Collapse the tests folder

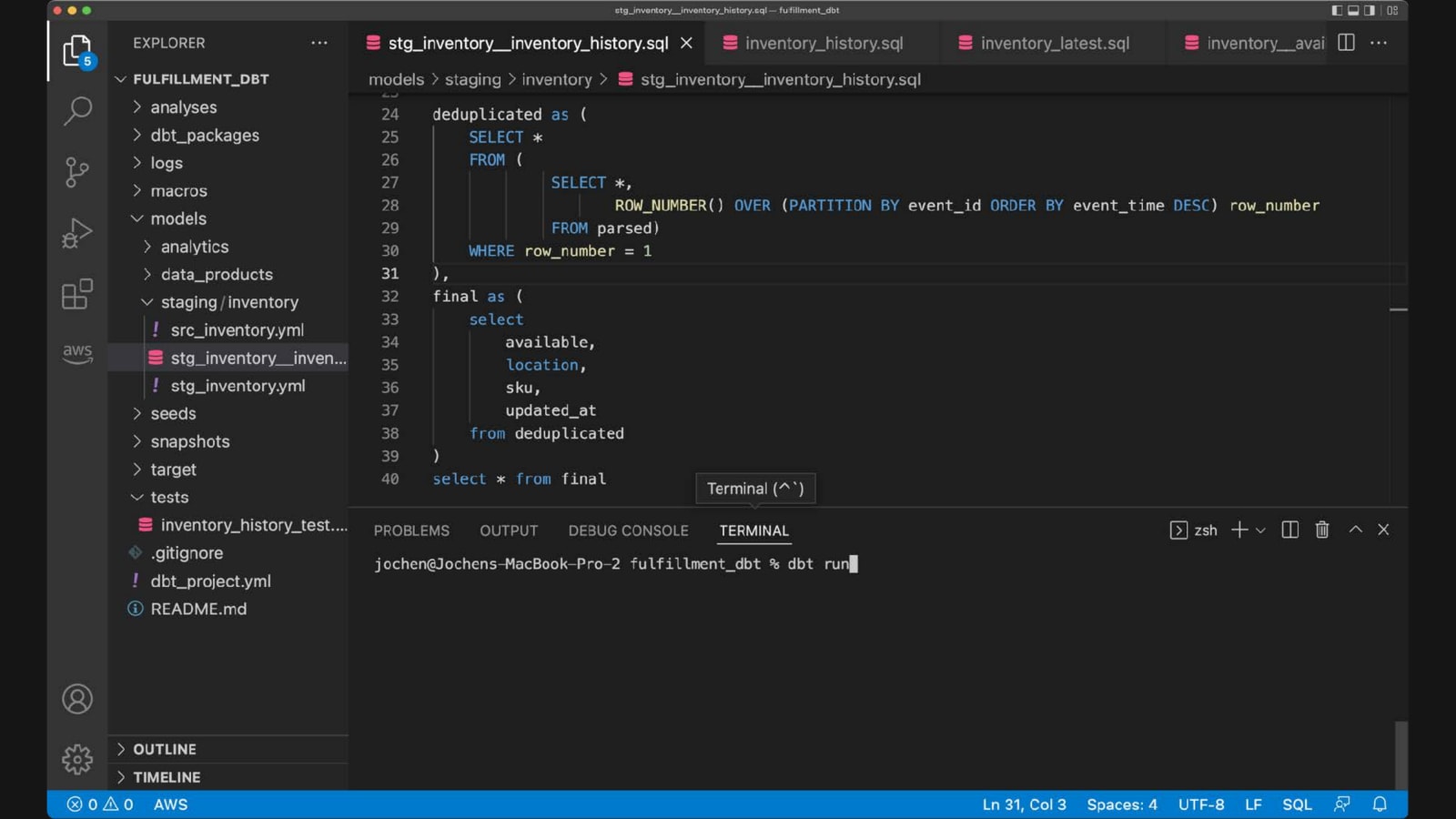coord(227,497)
